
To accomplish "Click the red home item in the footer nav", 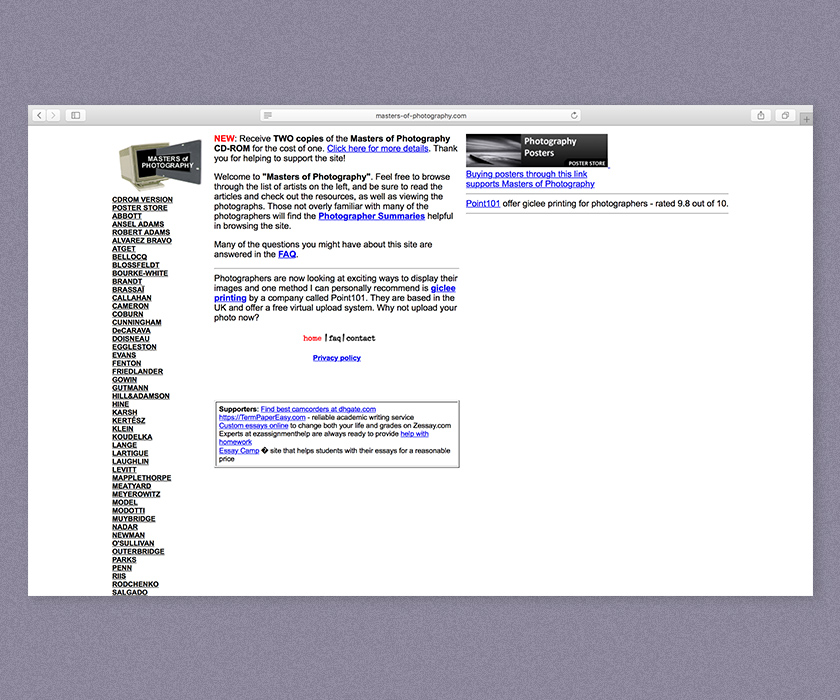I will pos(312,338).
